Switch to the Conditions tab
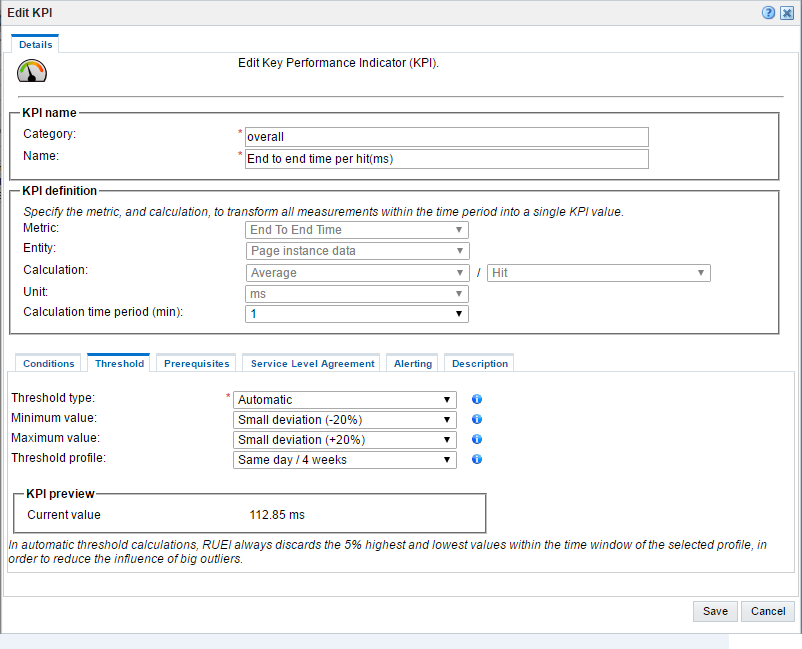Screen dimensions: 802x649 point(49,364)
